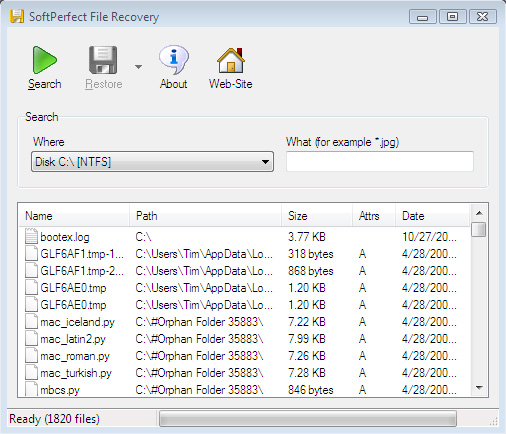Focus the What file mask input field
Screen dimensions: 506x434
[380, 162]
